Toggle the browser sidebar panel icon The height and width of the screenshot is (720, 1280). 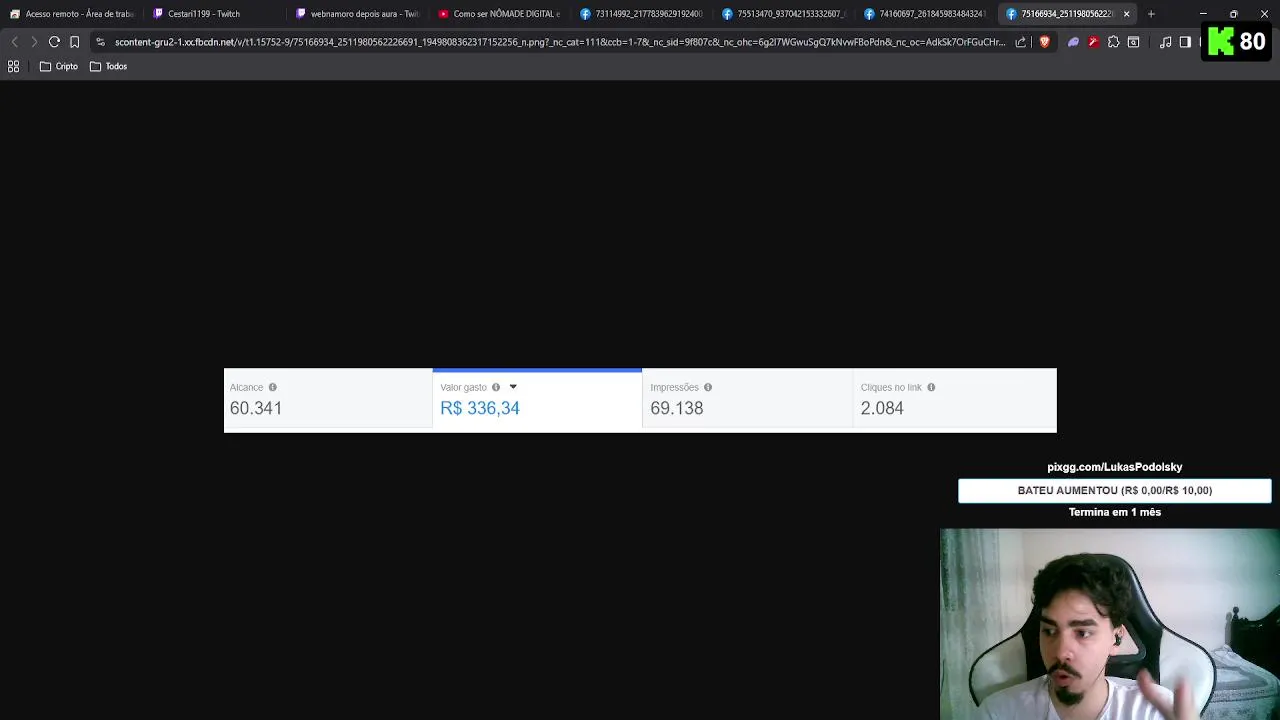click(x=1185, y=42)
